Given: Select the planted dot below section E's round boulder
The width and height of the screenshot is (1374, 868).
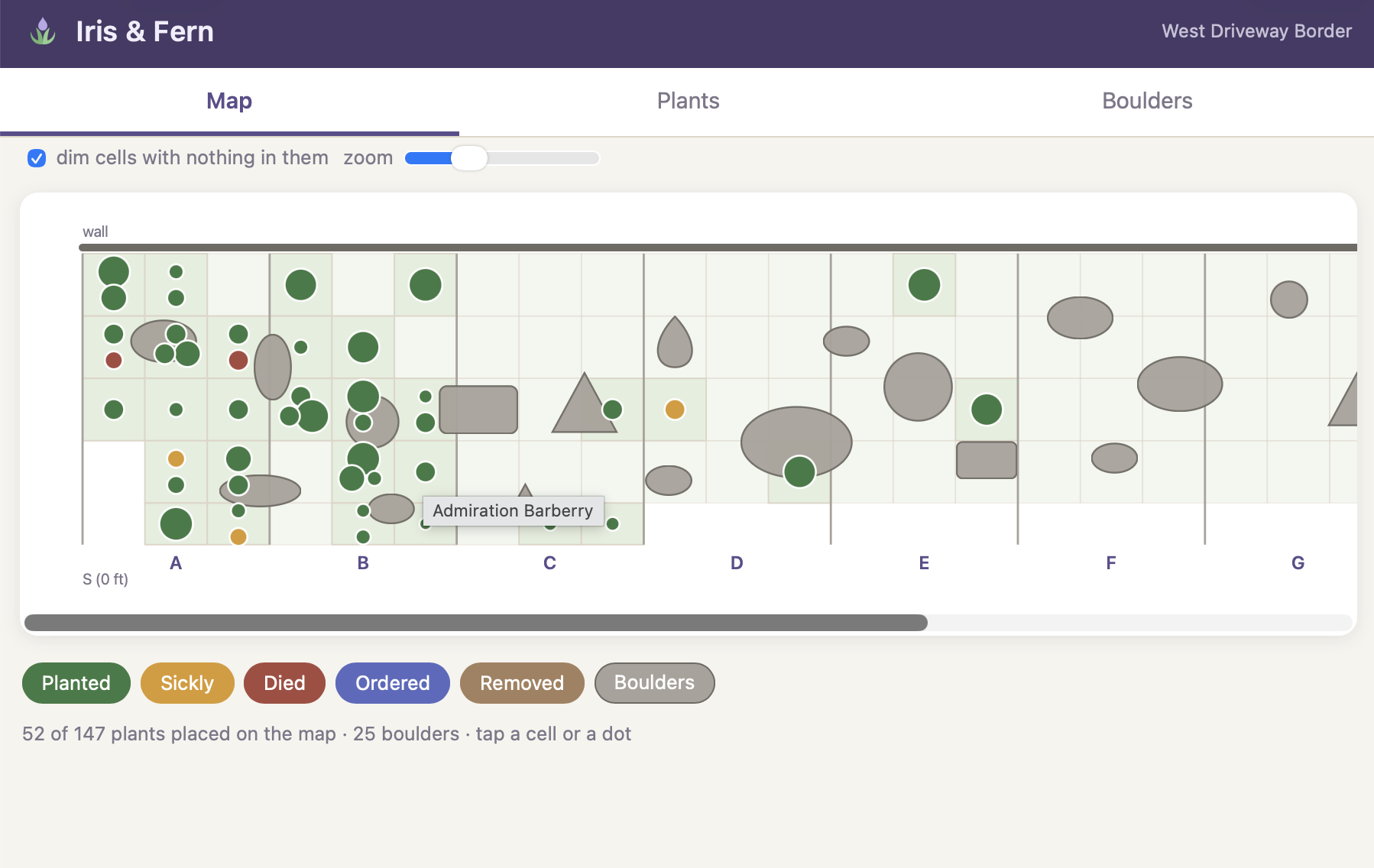Looking at the screenshot, I should click(x=987, y=410).
